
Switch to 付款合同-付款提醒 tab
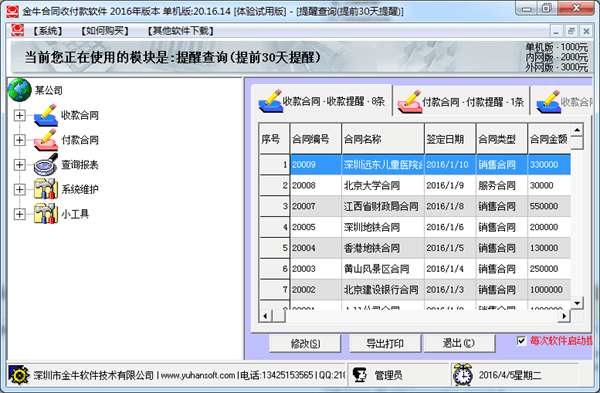(461, 102)
